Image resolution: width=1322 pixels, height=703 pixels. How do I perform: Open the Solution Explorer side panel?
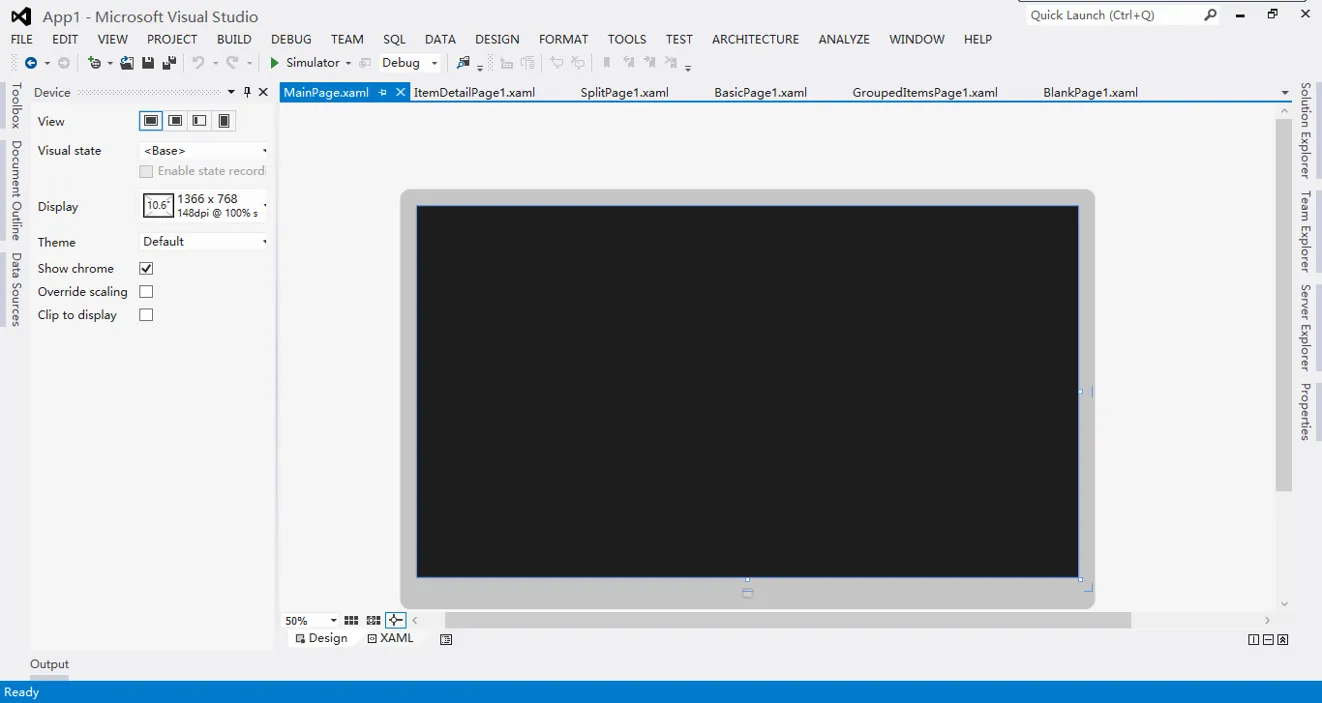[x=1305, y=130]
